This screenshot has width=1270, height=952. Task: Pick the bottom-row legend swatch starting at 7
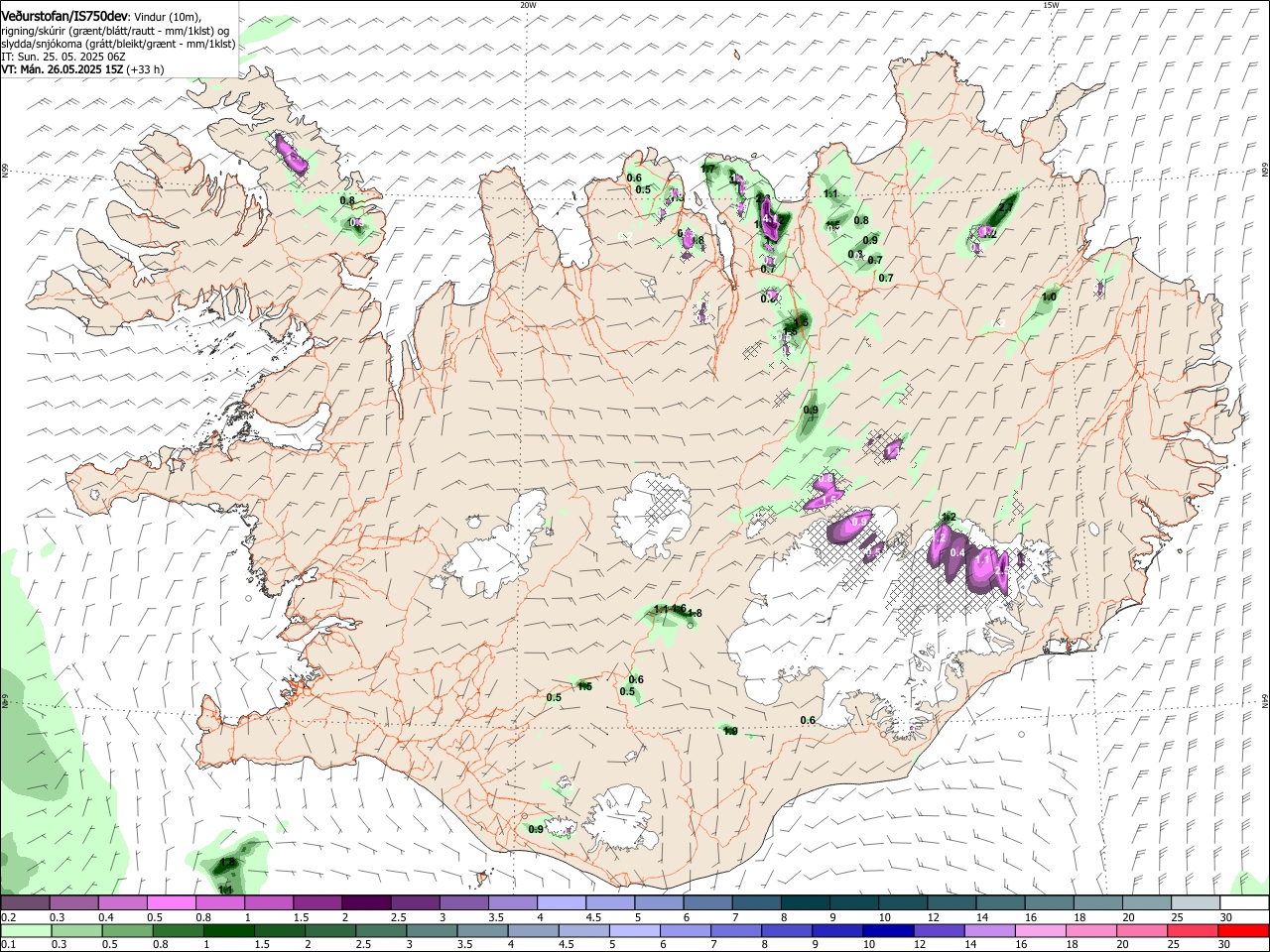(738, 930)
